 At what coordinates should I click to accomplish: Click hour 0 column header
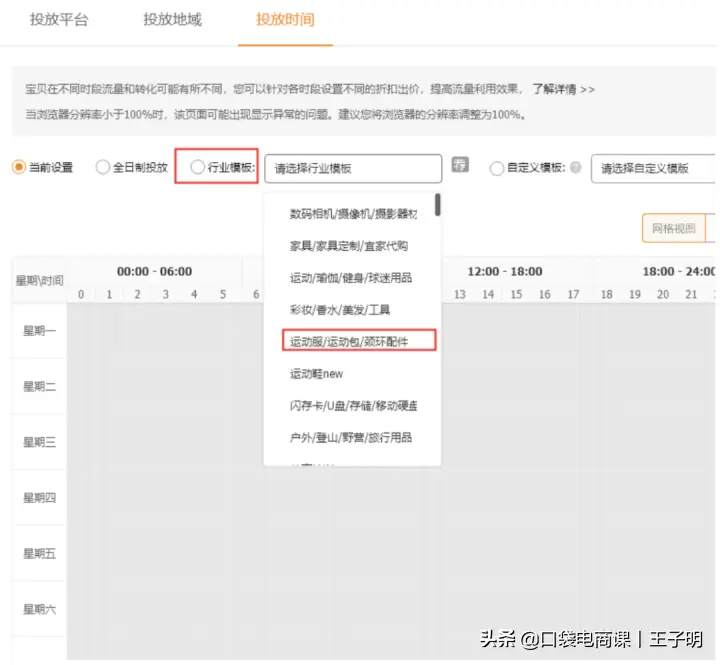(x=81, y=294)
